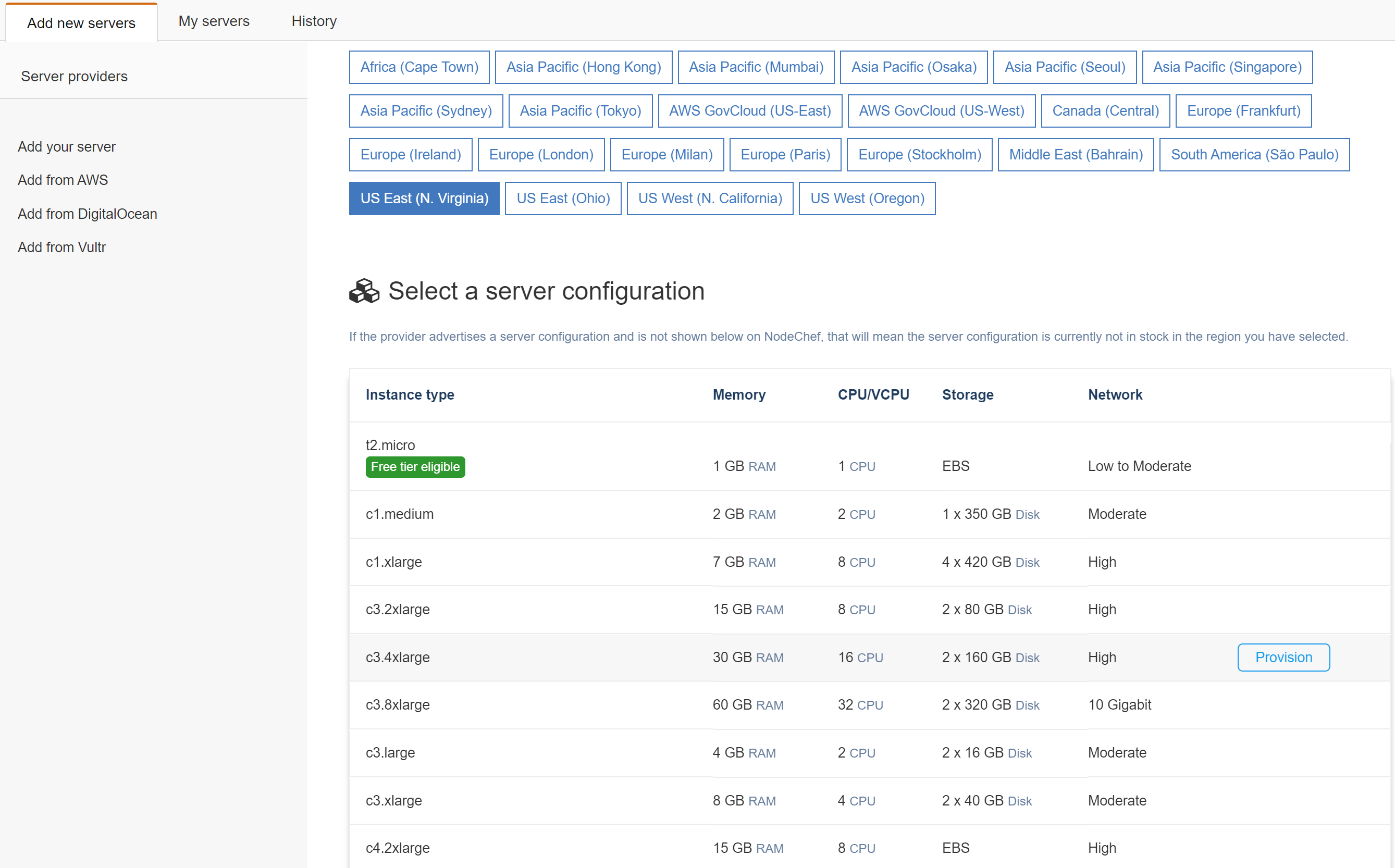This screenshot has width=1395, height=868.
Task: Click the Instance type column header
Action: [x=409, y=395]
